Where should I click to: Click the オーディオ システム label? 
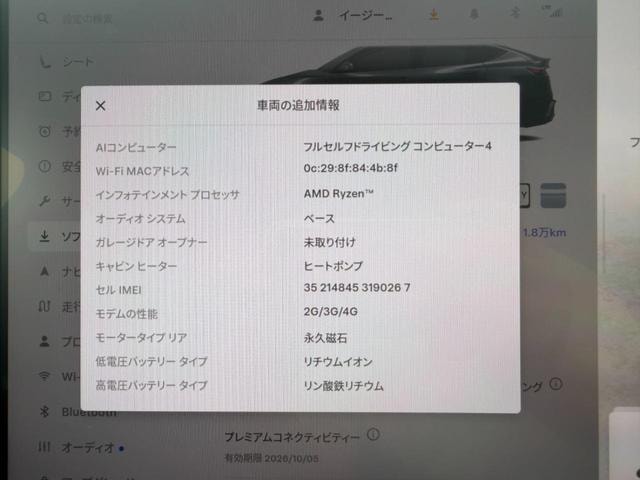[140, 219]
